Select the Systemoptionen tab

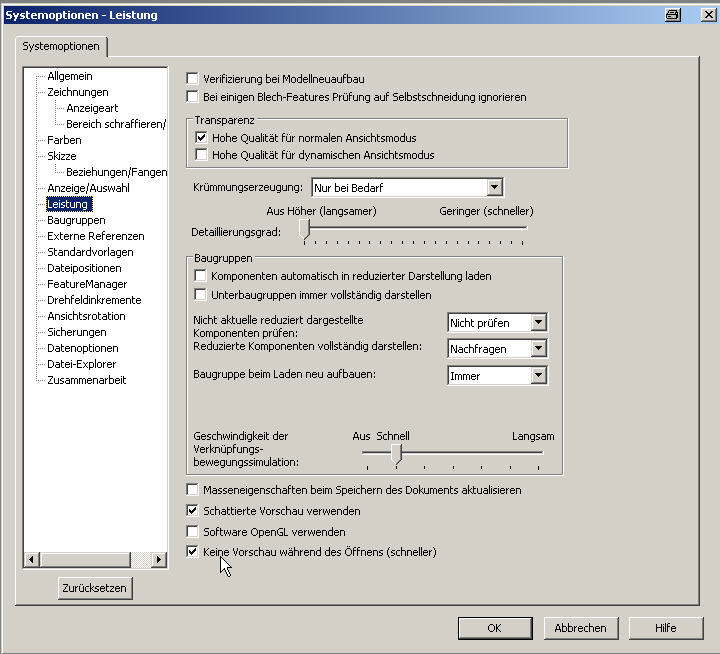click(x=61, y=46)
